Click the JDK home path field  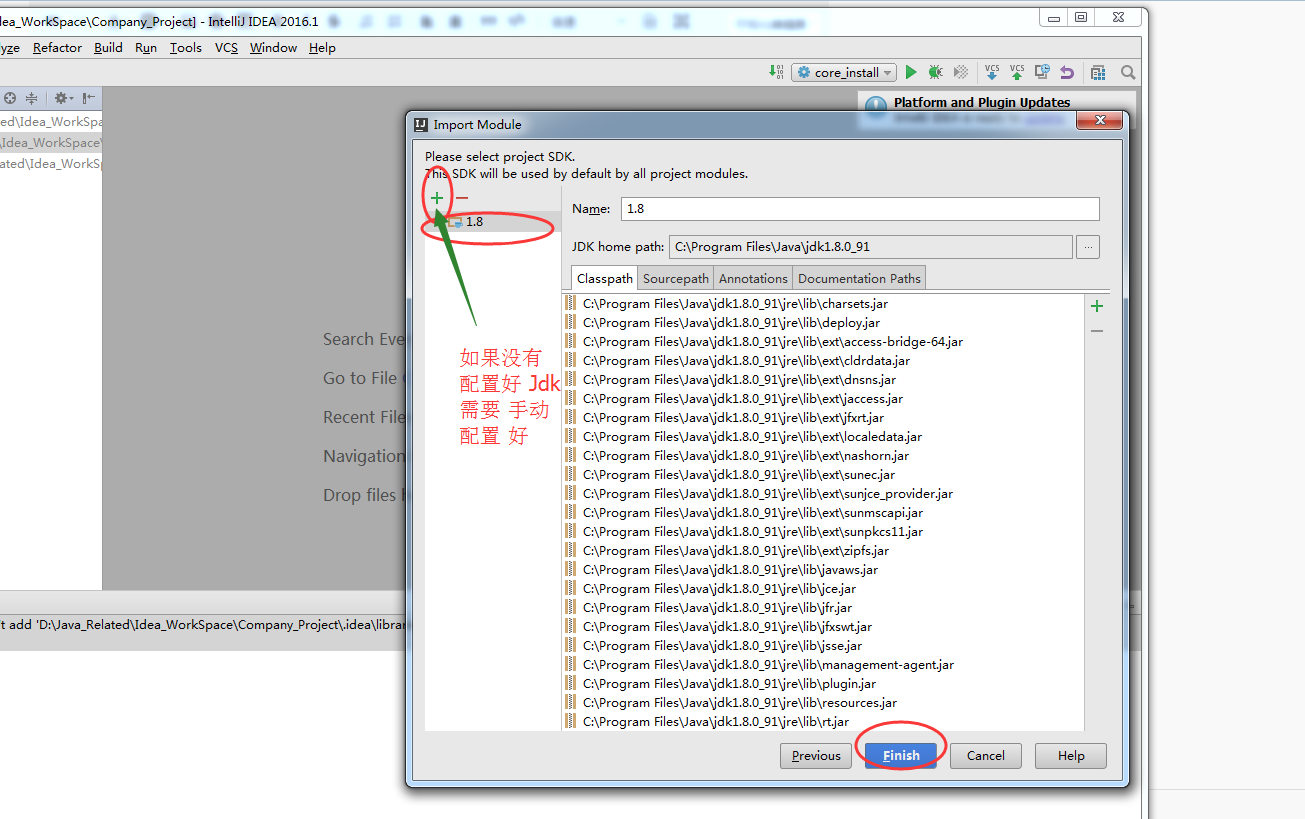click(870, 246)
